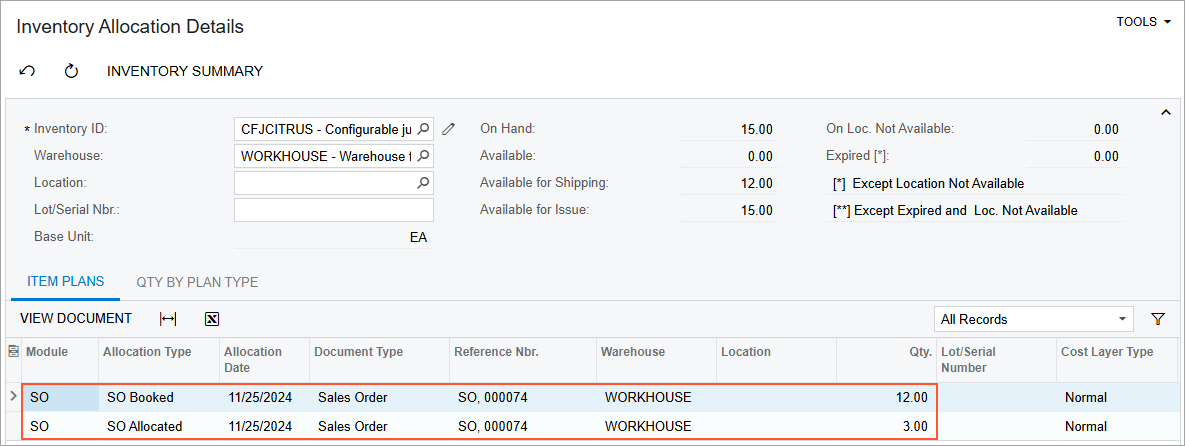The image size is (1185, 446).
Task: Click the VIEW DOCUMENT button
Action: [76, 318]
